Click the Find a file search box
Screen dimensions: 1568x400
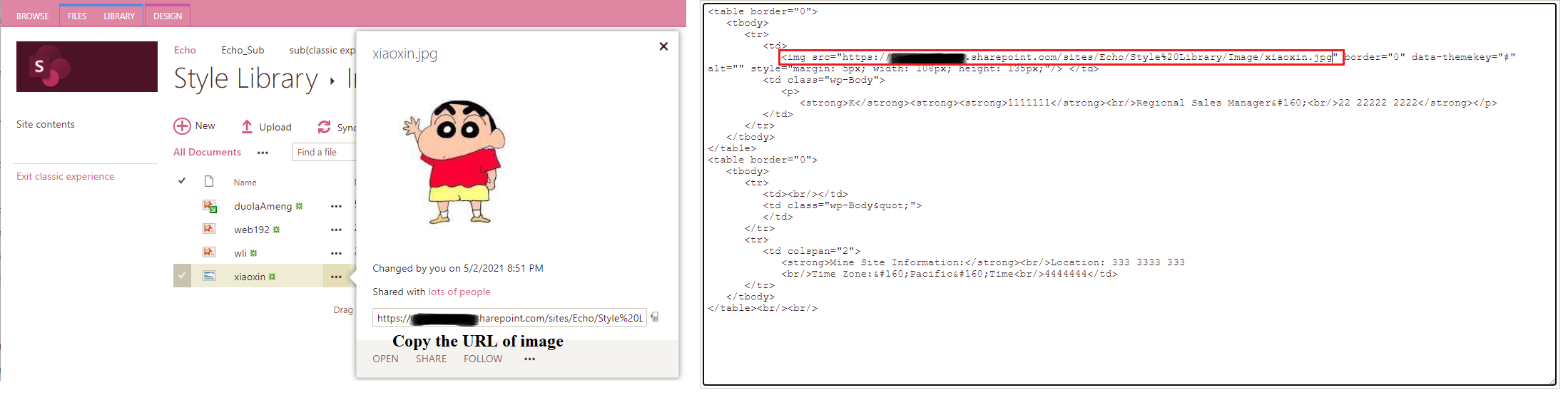(325, 152)
